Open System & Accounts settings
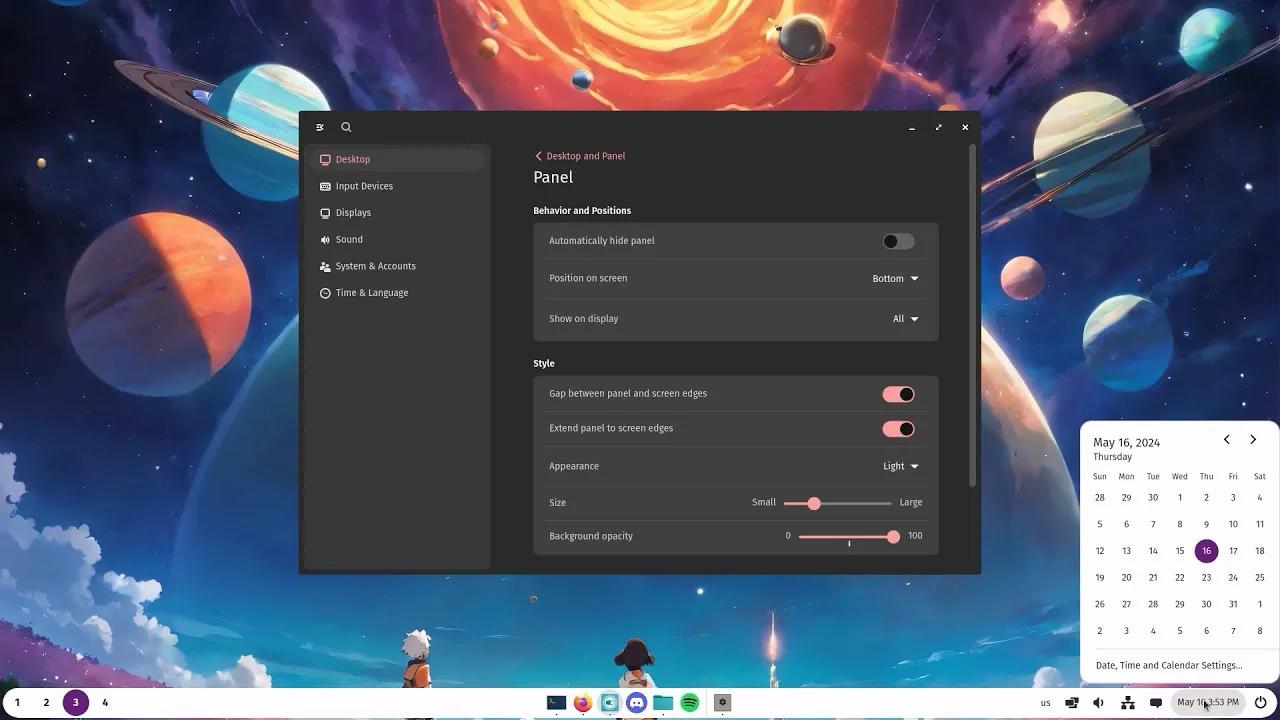1280x720 pixels. [x=375, y=265]
